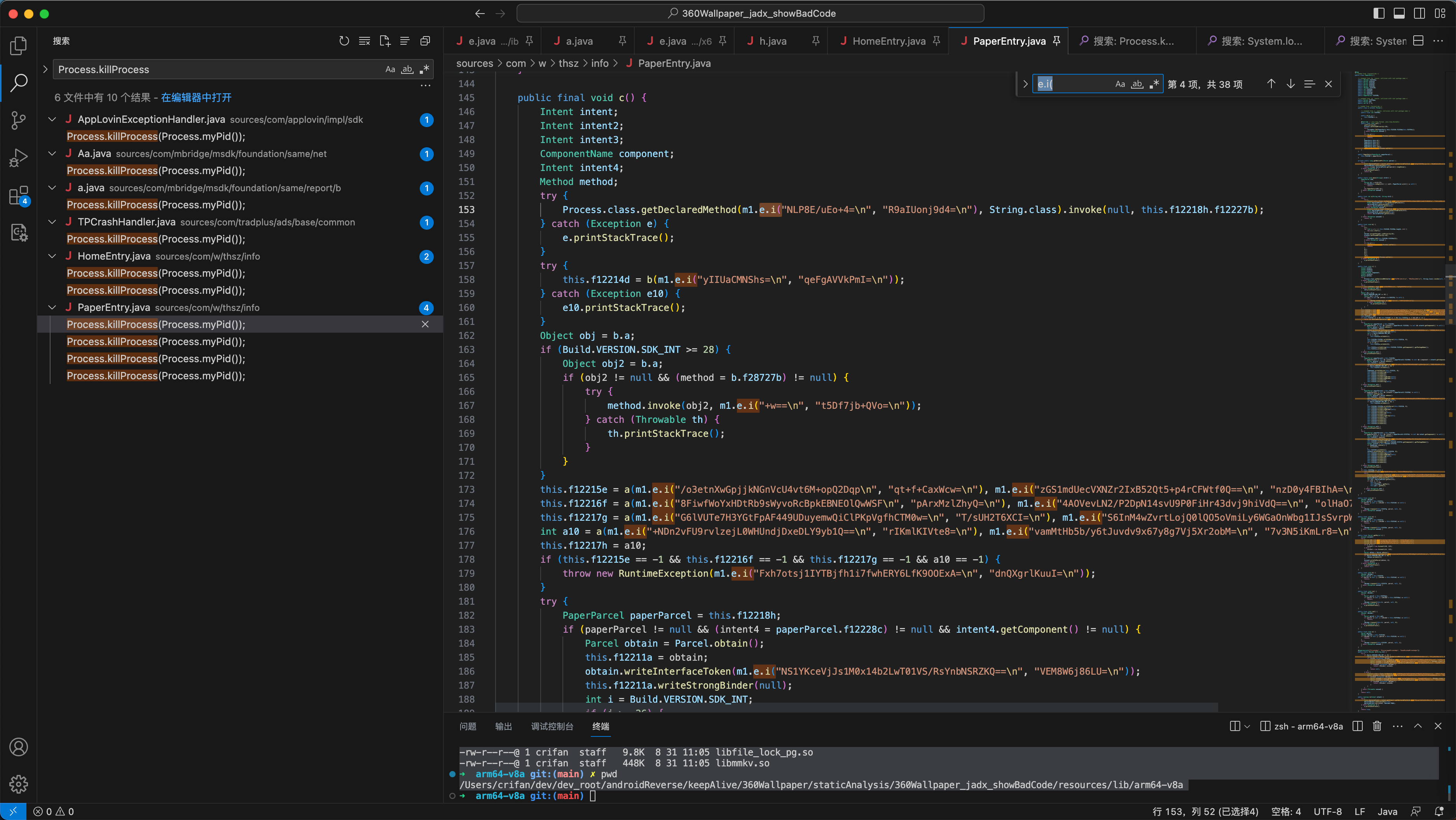The width and height of the screenshot is (1456, 820).
Task: Toggle match case in sidebar search
Action: (390, 70)
